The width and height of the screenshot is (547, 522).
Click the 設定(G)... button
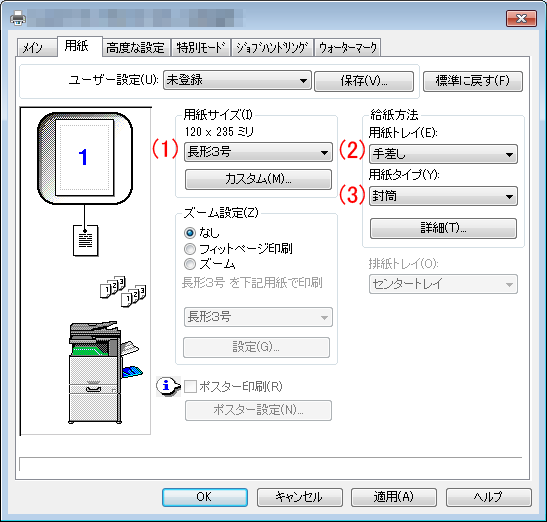[256, 347]
